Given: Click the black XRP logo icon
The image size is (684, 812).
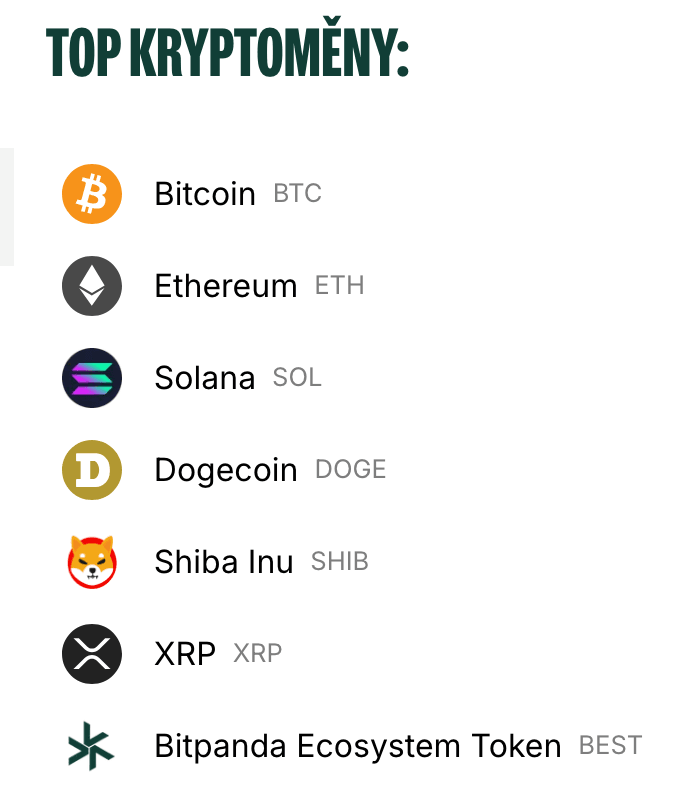Looking at the screenshot, I should 91,654.
